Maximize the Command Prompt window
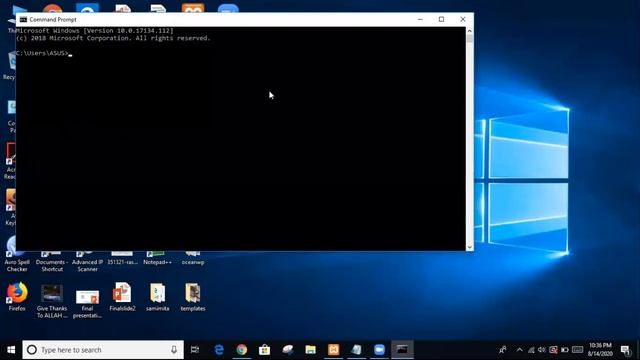The image size is (640, 360). pos(441,20)
